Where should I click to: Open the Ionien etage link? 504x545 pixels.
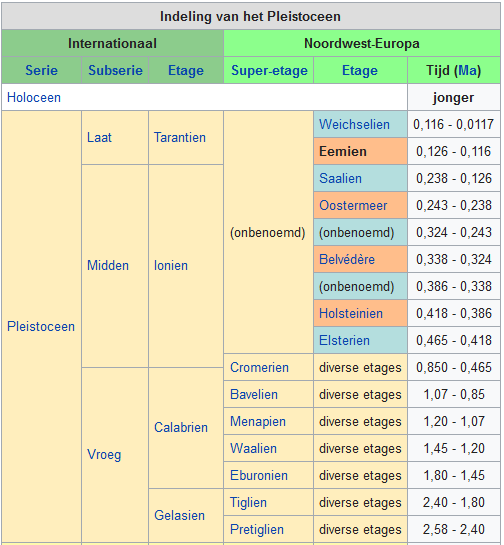(x=171, y=266)
